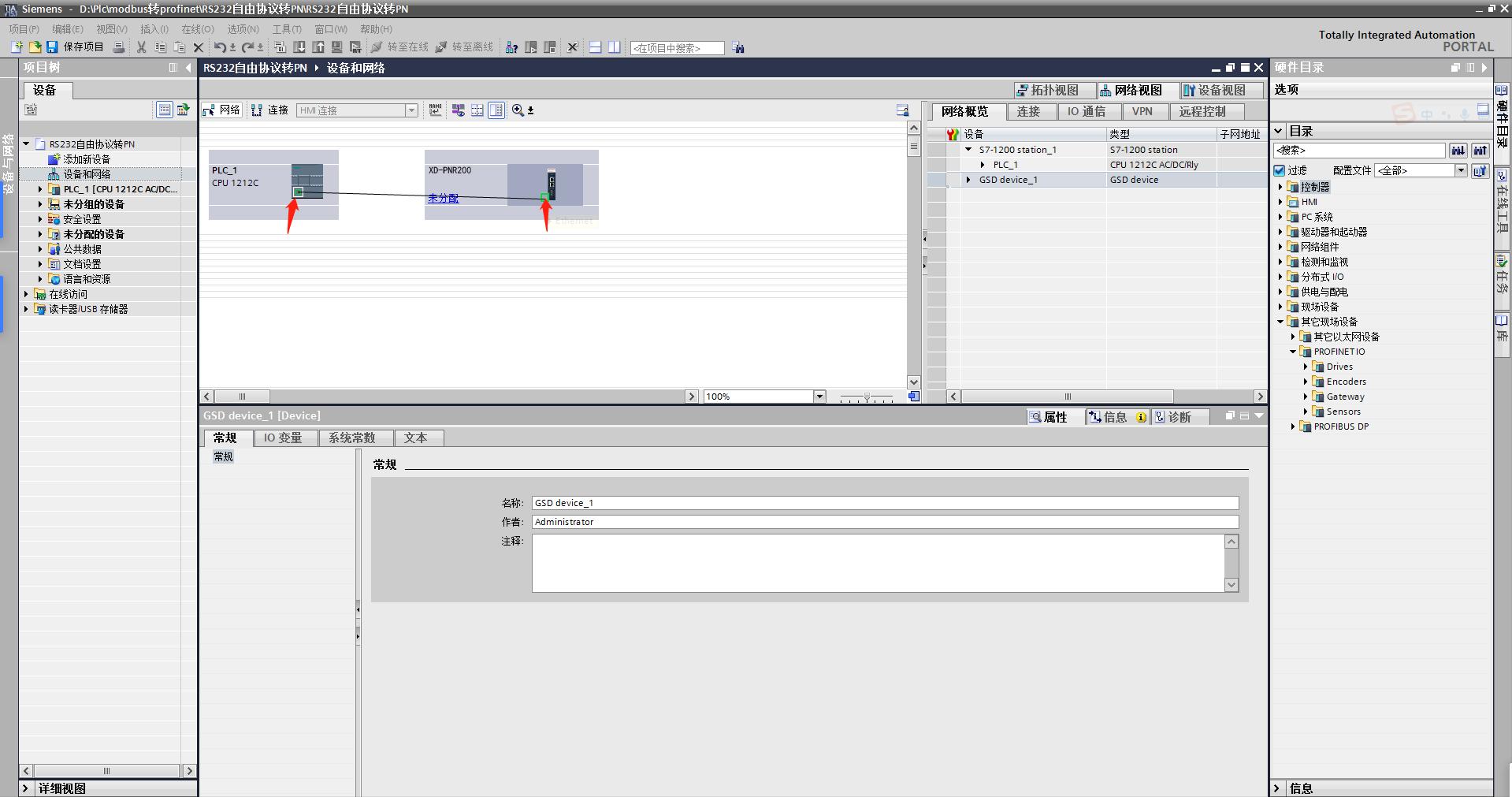Viewport: 1512px width, 797px height.
Task: Expand the Gateway folder under PROFINET IO
Action: [x=1306, y=397]
